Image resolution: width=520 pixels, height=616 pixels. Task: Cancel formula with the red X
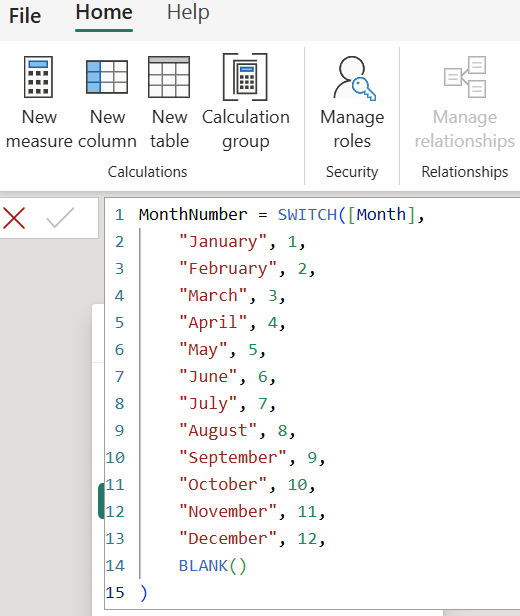(14, 218)
